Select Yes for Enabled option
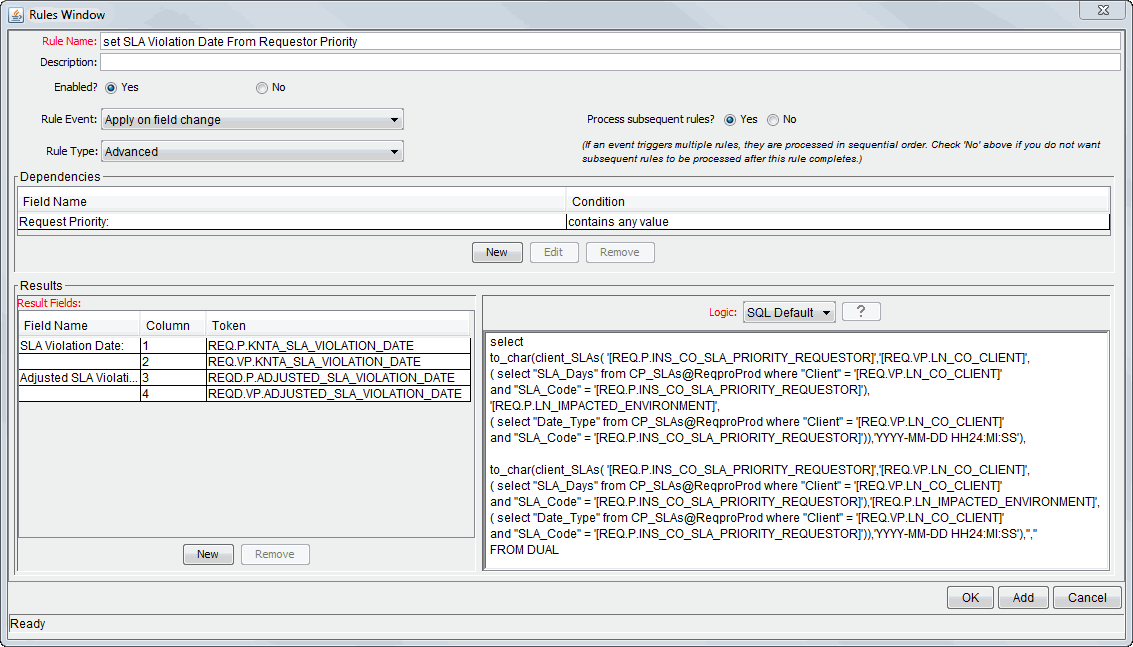 pyautogui.click(x=111, y=88)
